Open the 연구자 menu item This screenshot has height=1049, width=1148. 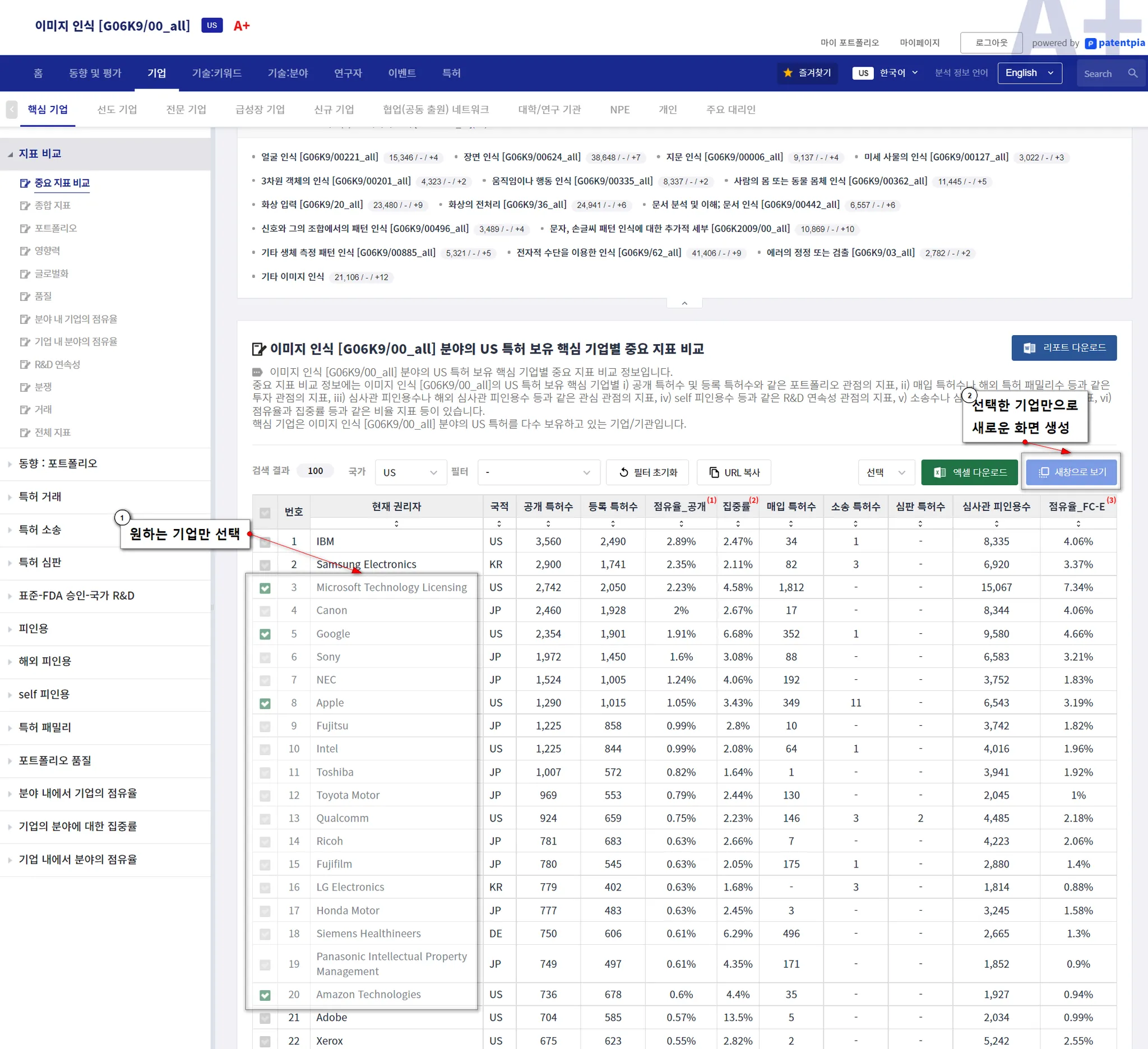tap(348, 73)
